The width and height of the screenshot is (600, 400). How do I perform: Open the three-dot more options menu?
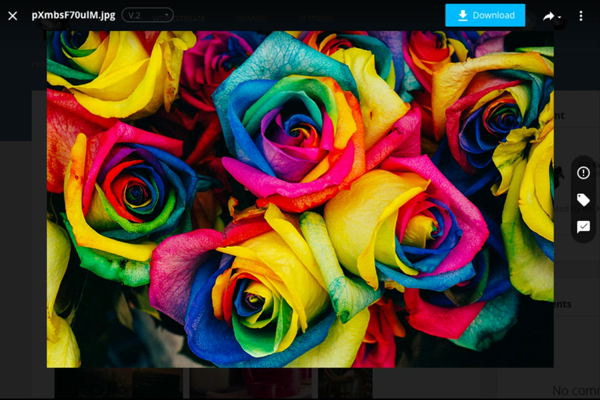[x=581, y=16]
